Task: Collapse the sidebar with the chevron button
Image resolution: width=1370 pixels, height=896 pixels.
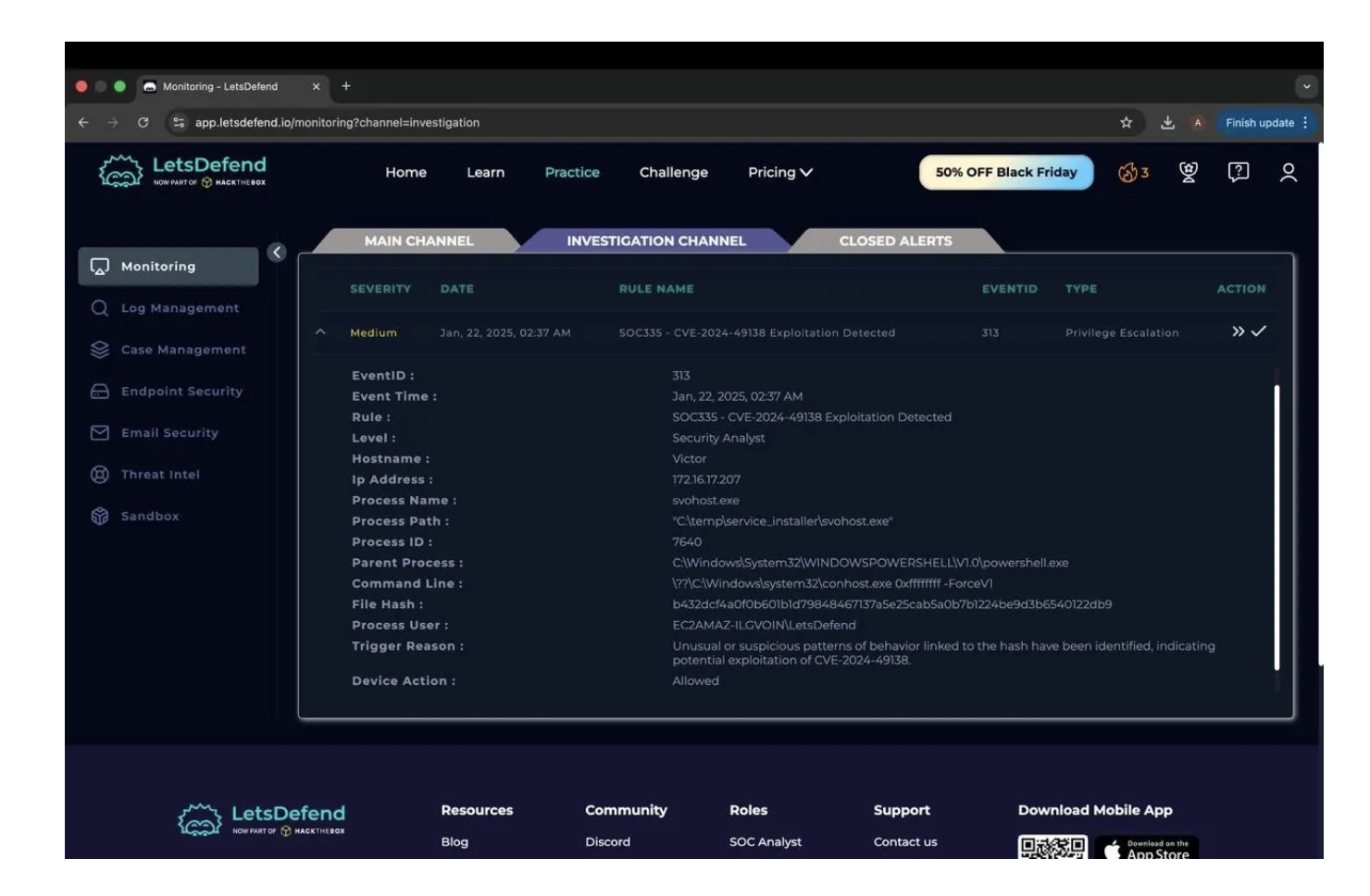Action: [x=277, y=252]
